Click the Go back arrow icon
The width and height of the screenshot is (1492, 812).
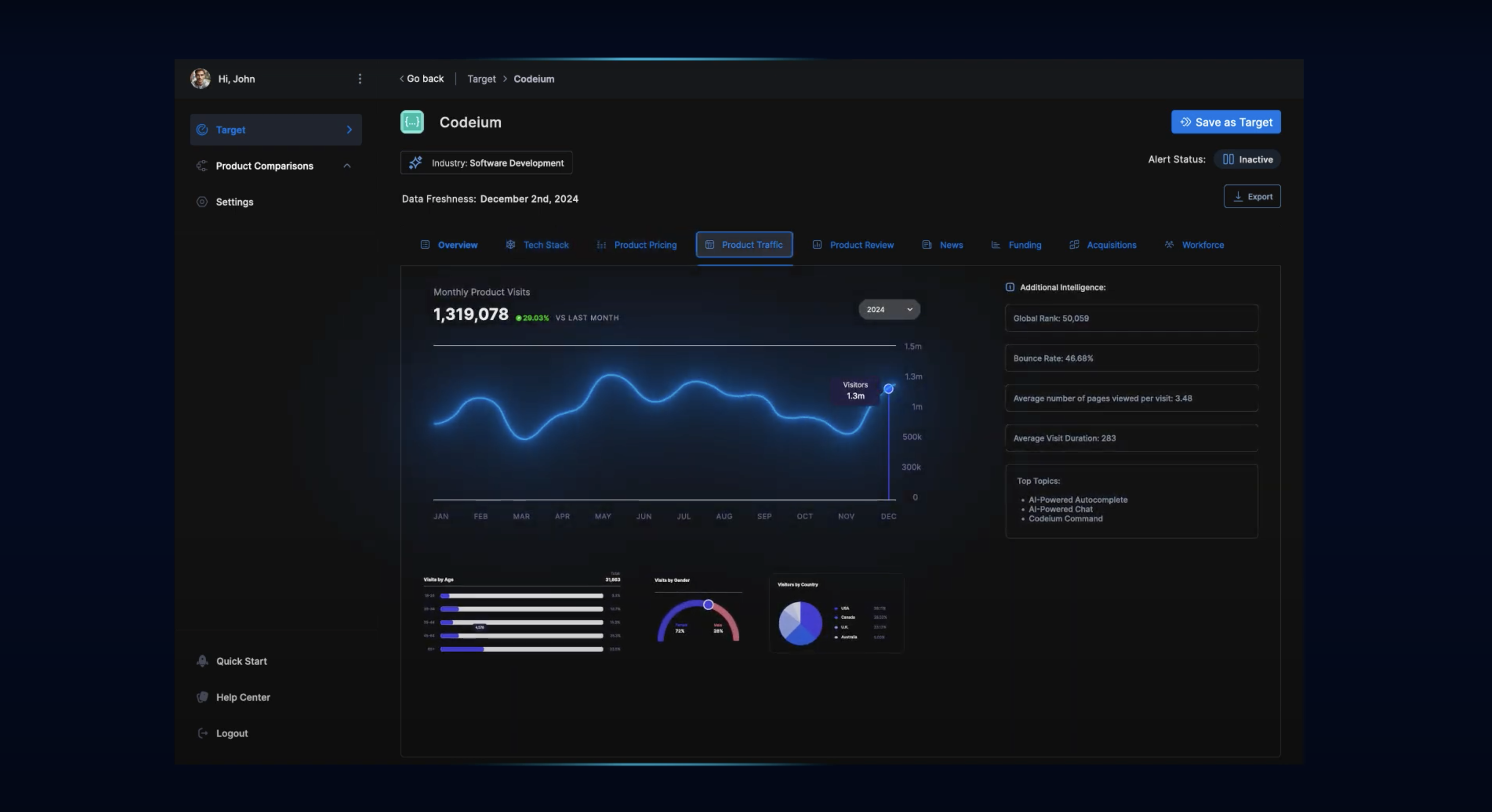[x=401, y=78]
